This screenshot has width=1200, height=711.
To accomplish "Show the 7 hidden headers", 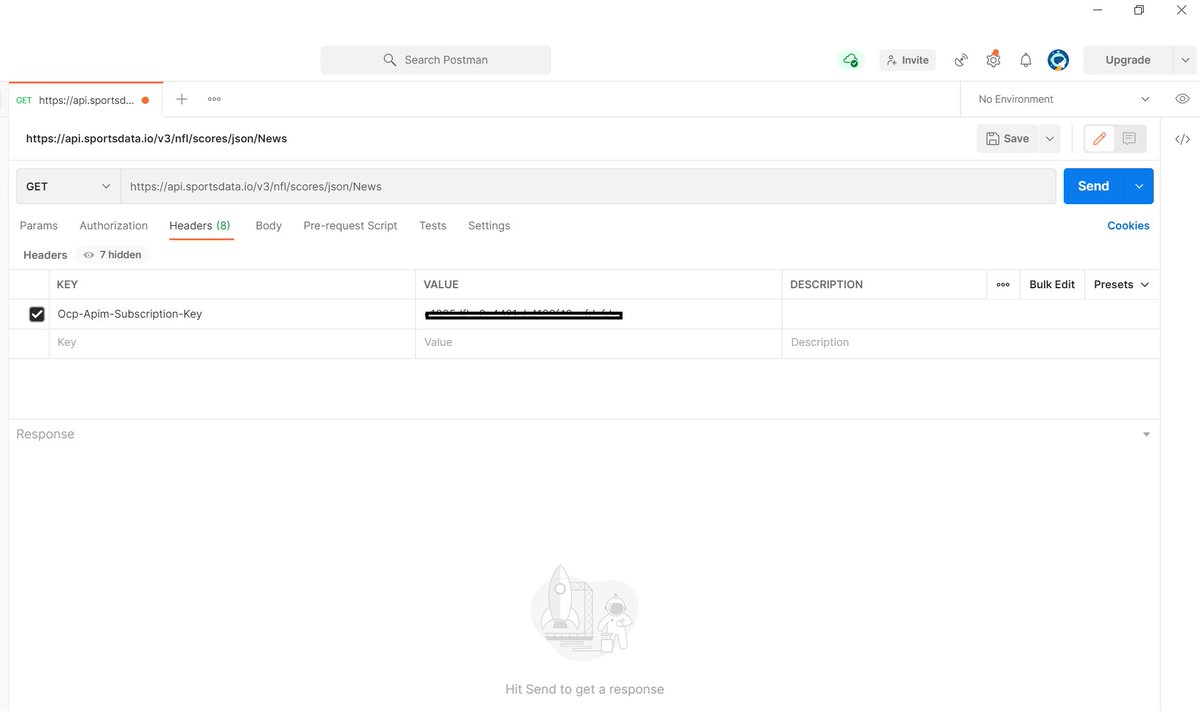I will coord(113,255).
